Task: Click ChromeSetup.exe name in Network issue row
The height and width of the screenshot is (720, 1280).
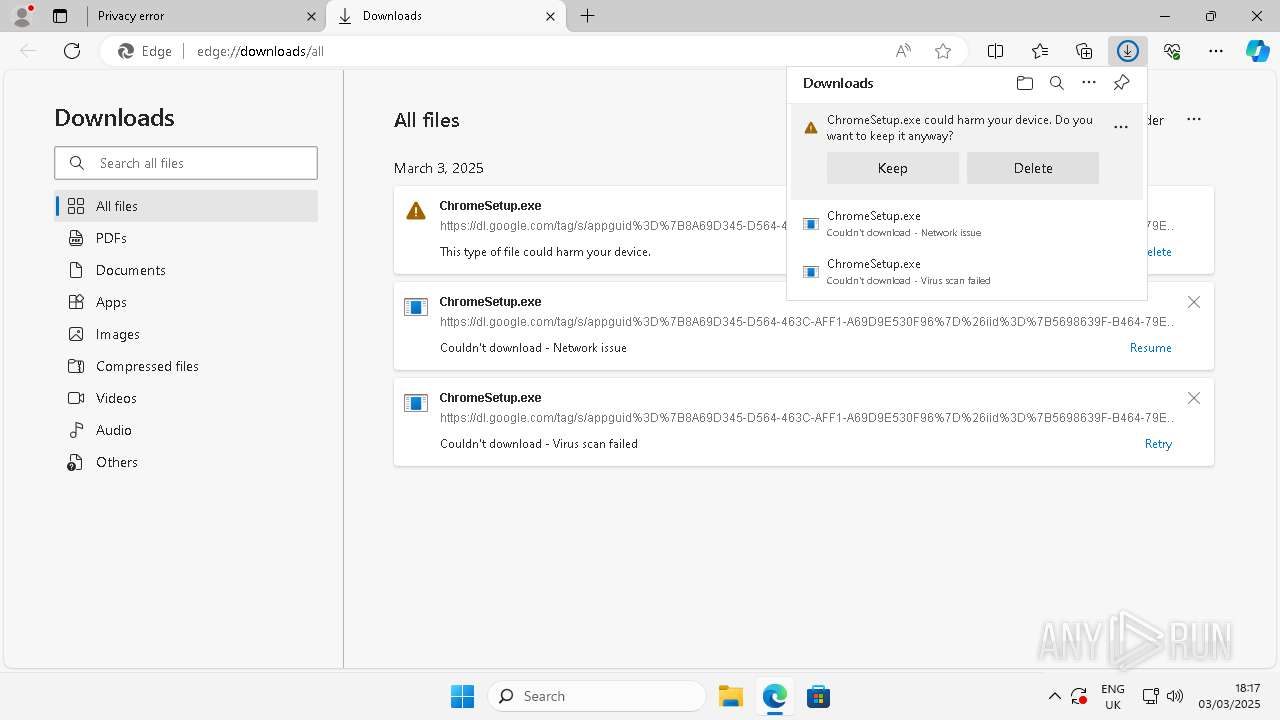Action: (x=490, y=302)
